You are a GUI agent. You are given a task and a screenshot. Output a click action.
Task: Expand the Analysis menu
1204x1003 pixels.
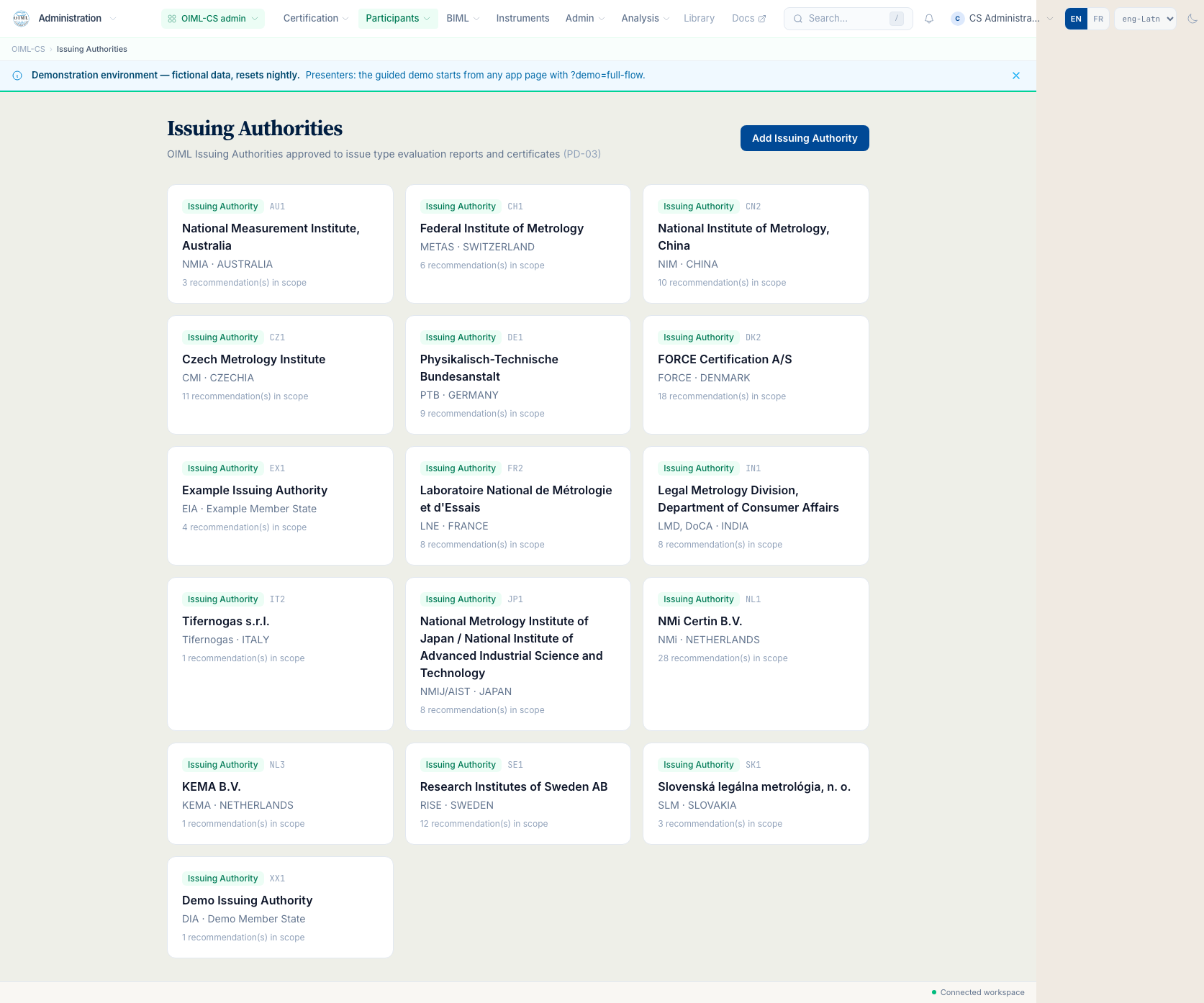point(646,19)
